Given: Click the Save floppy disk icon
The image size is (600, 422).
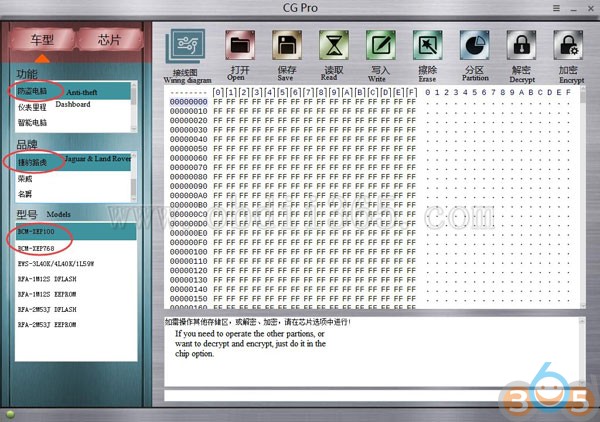Looking at the screenshot, I should (x=287, y=45).
